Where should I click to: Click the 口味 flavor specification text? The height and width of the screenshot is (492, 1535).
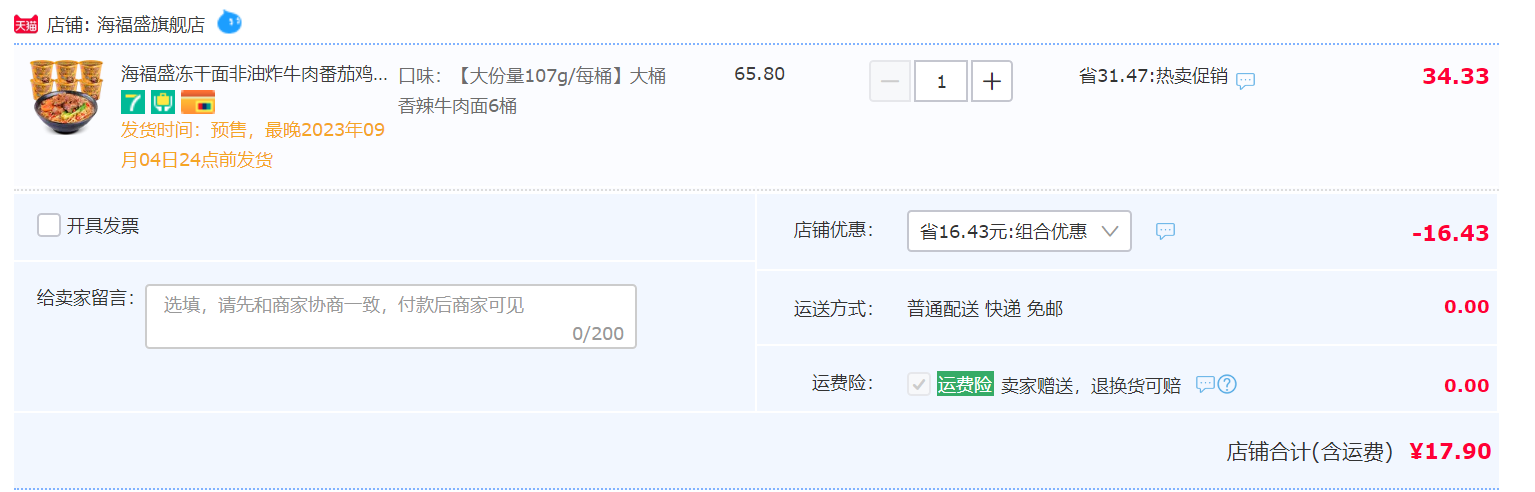click(x=532, y=91)
